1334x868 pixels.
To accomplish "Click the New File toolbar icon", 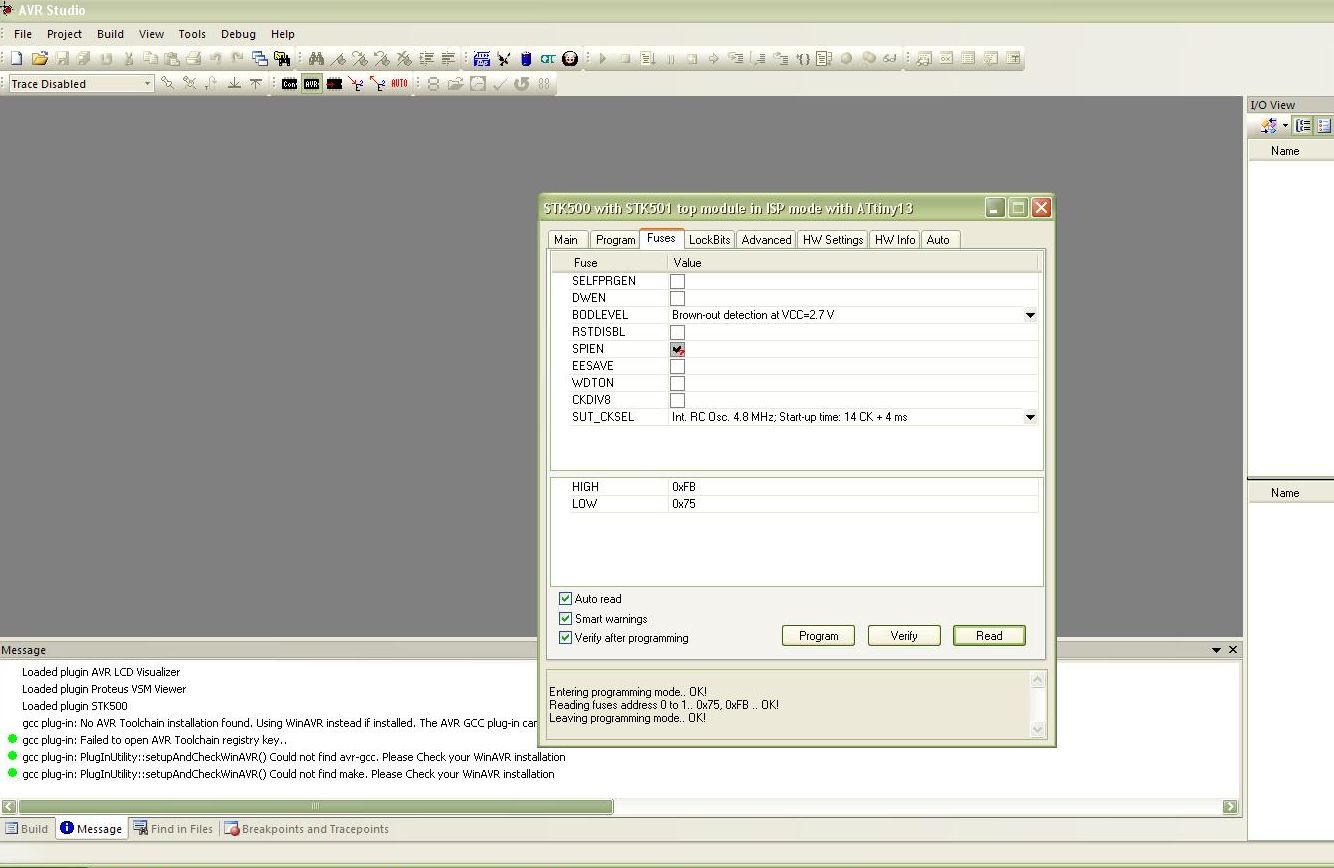I will 16,59.
